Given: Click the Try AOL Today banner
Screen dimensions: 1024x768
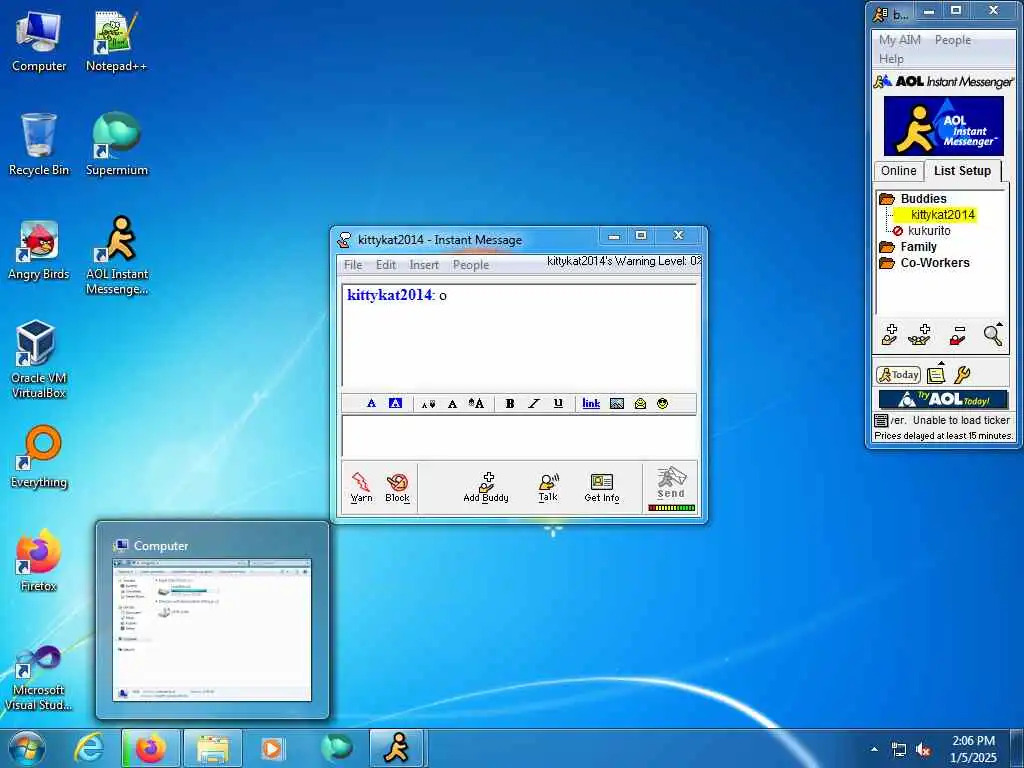Looking at the screenshot, I should point(944,398).
